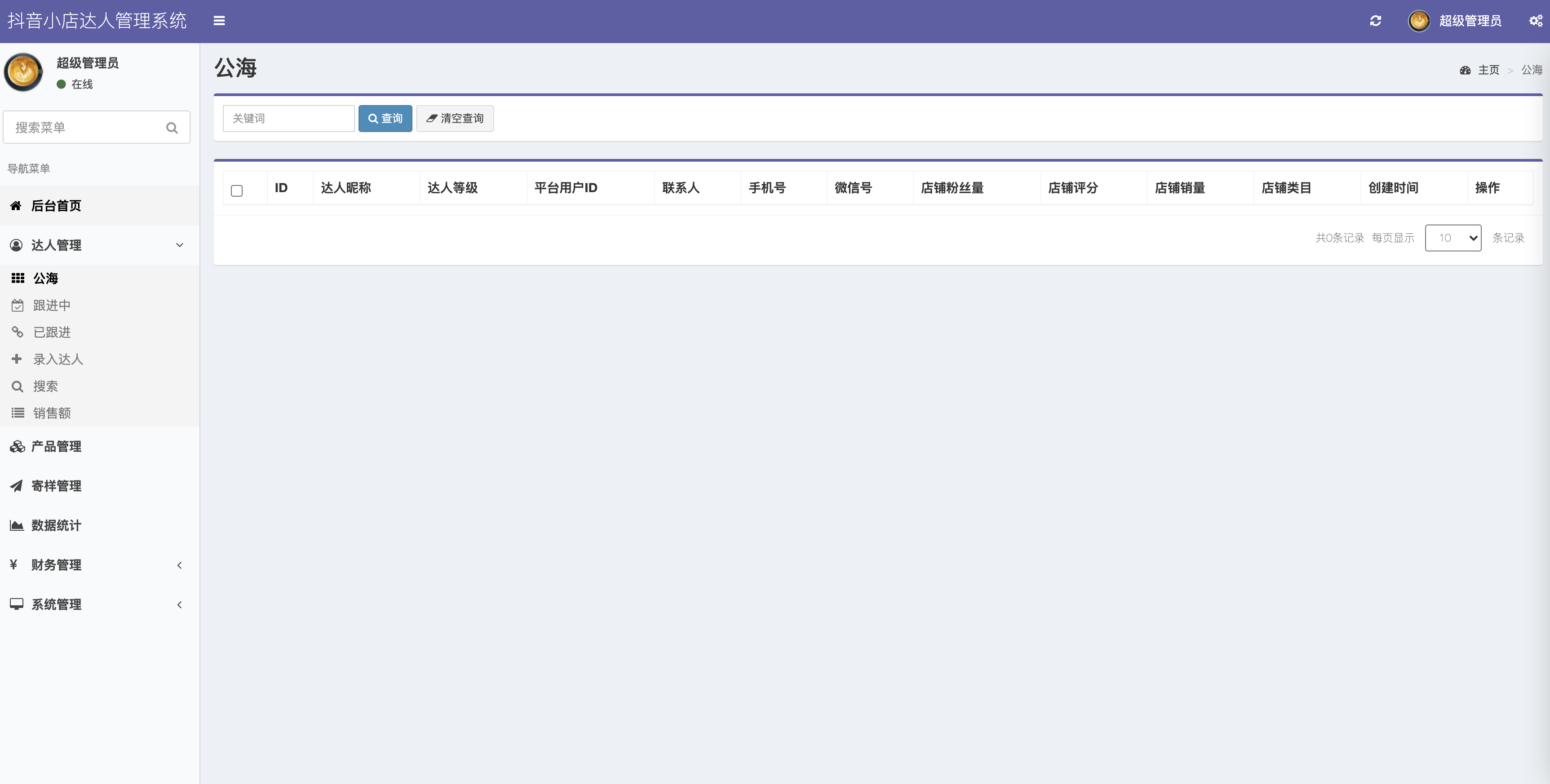
Task: Select 录入达人 in sidebar
Action: [58, 360]
